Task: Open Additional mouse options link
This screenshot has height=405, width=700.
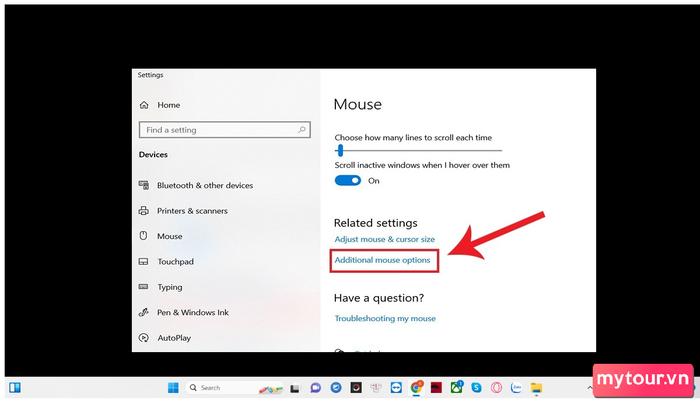Action: pyautogui.click(x=383, y=260)
